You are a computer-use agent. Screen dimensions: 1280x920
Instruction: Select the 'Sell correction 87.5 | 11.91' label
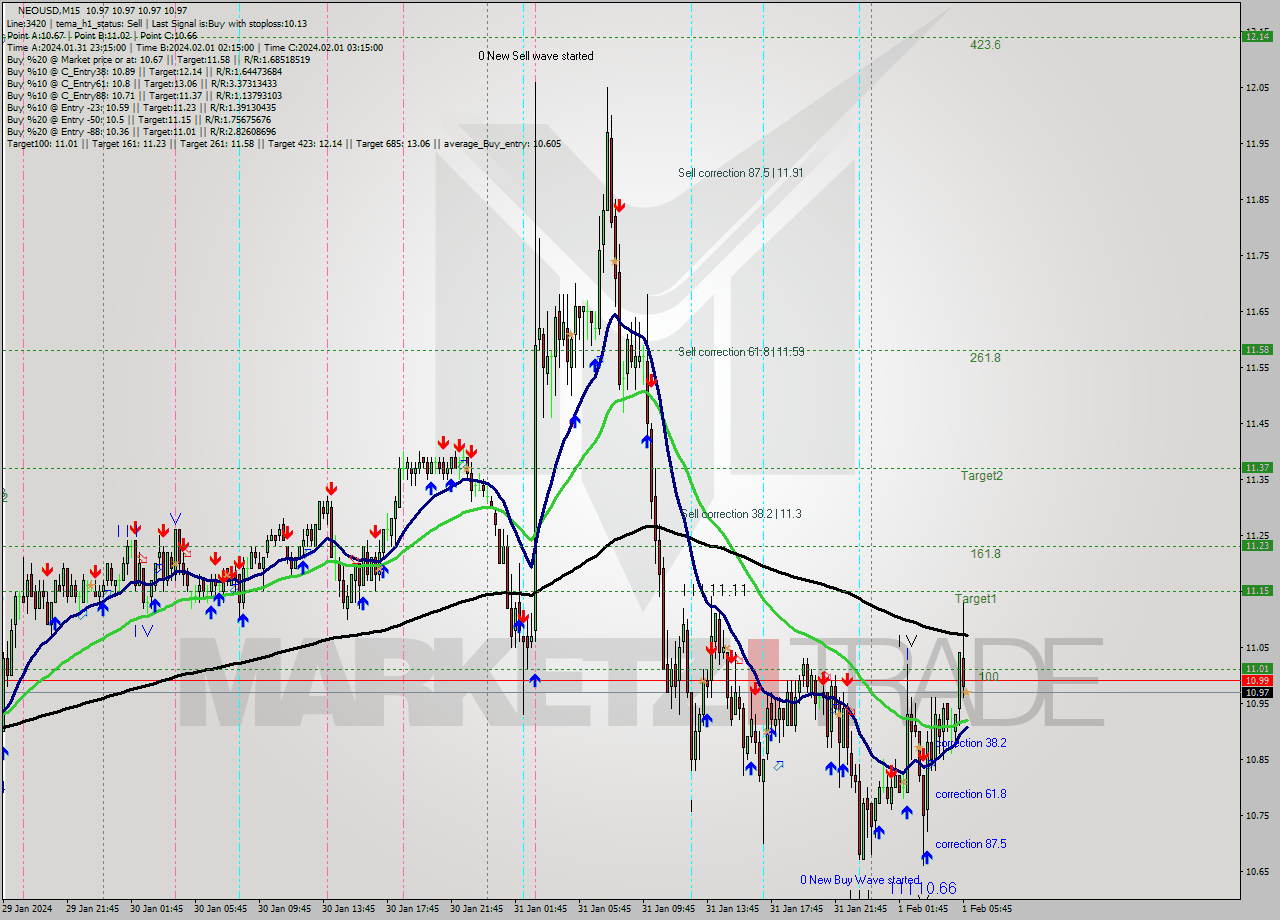pos(740,172)
